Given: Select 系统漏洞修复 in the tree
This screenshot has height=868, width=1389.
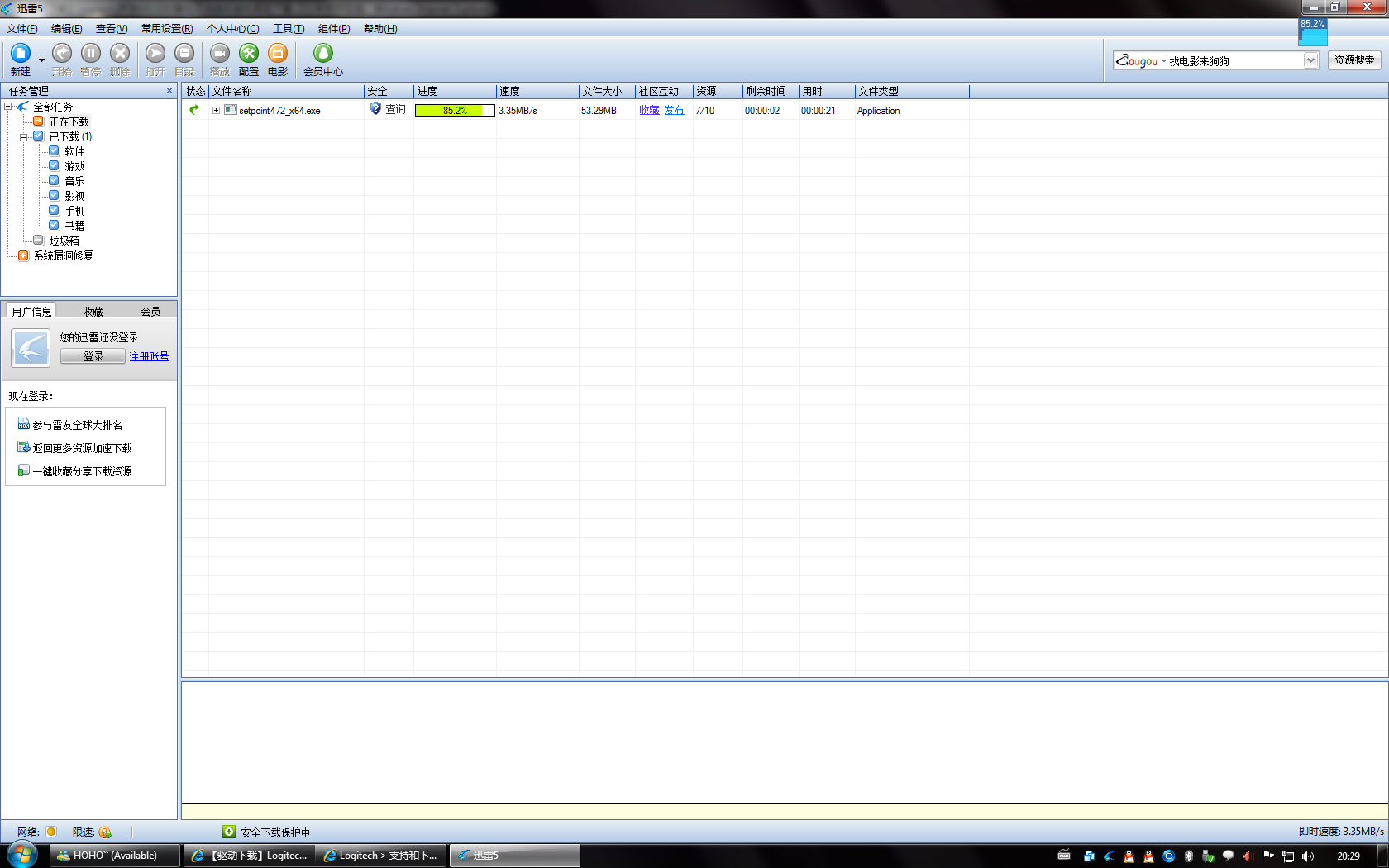Looking at the screenshot, I should (63, 255).
